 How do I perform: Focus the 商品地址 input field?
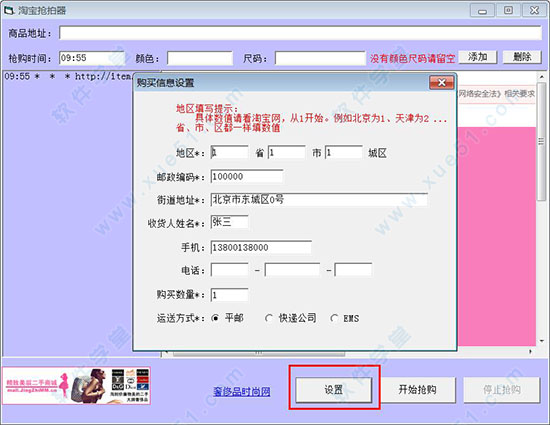coord(300,33)
